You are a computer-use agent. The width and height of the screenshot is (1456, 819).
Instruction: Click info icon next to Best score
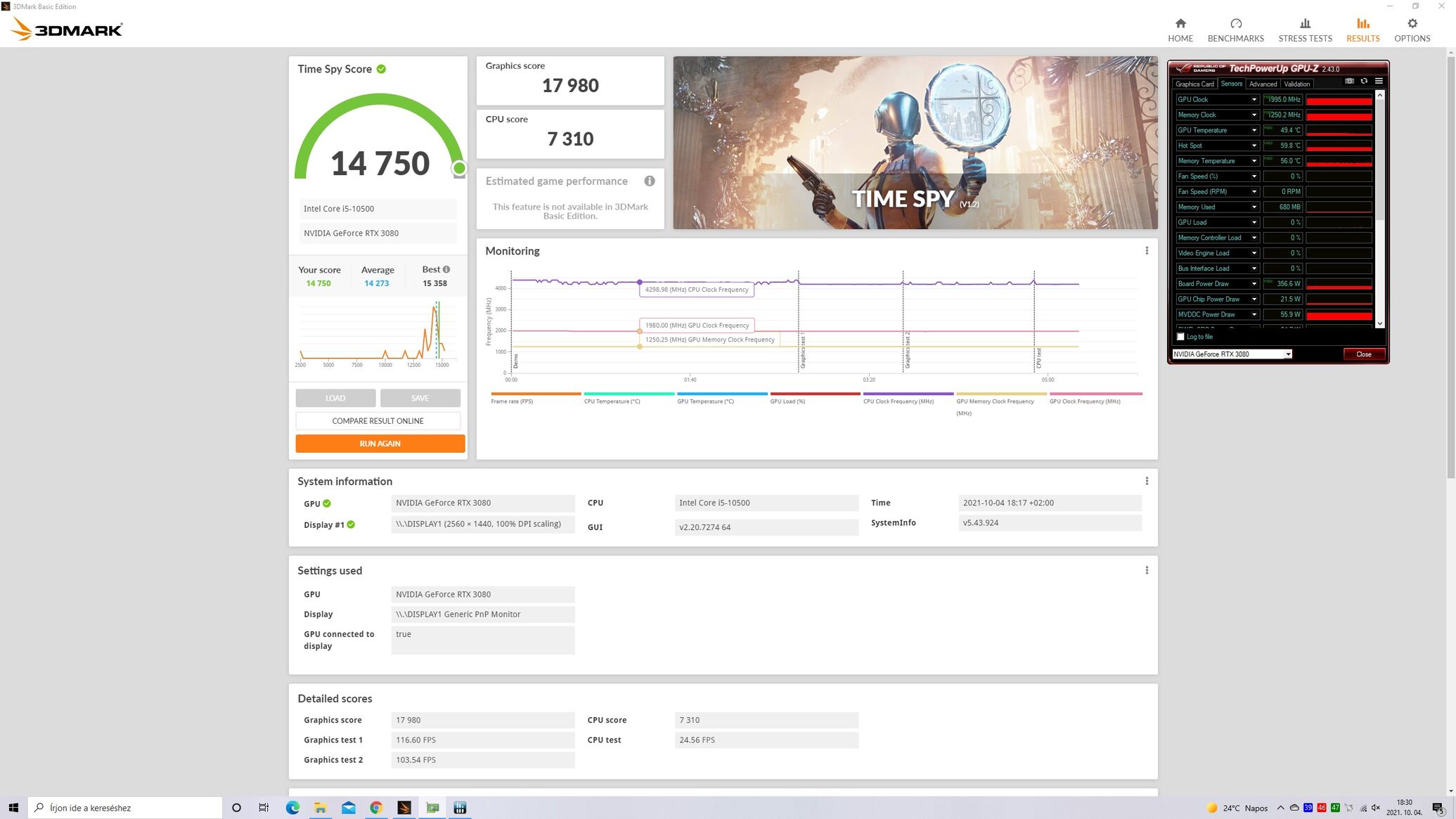446,269
